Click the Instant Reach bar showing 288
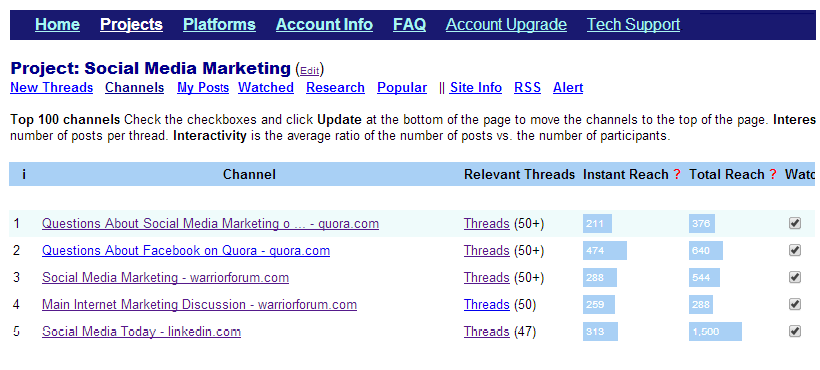This screenshot has height=370, width=820. click(x=600, y=278)
